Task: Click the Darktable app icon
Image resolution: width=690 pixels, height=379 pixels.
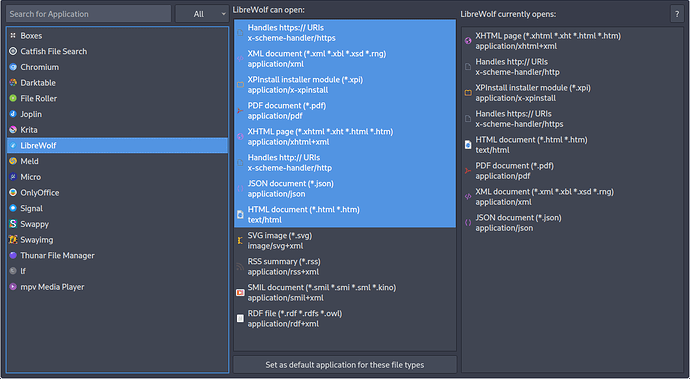Action: click(13, 83)
